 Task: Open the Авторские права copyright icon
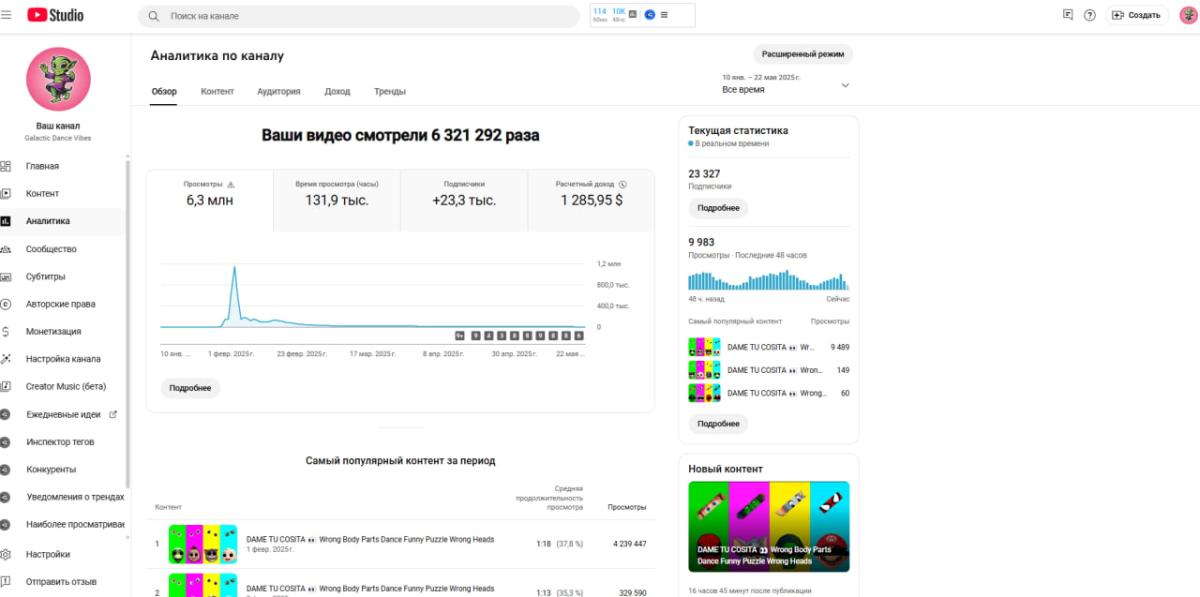click(5, 304)
